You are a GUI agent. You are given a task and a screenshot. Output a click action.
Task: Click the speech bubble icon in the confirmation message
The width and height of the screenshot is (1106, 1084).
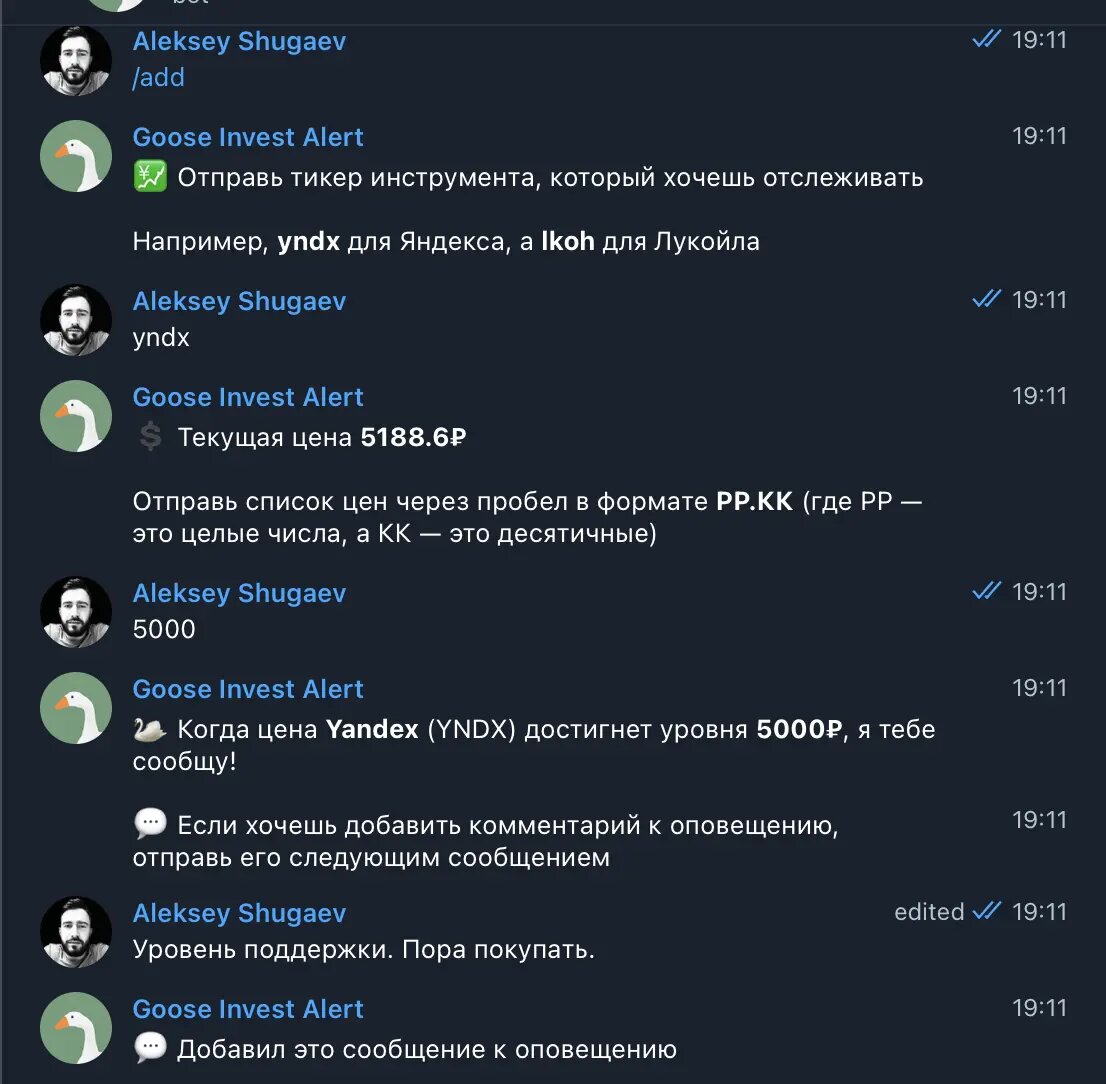[148, 1048]
